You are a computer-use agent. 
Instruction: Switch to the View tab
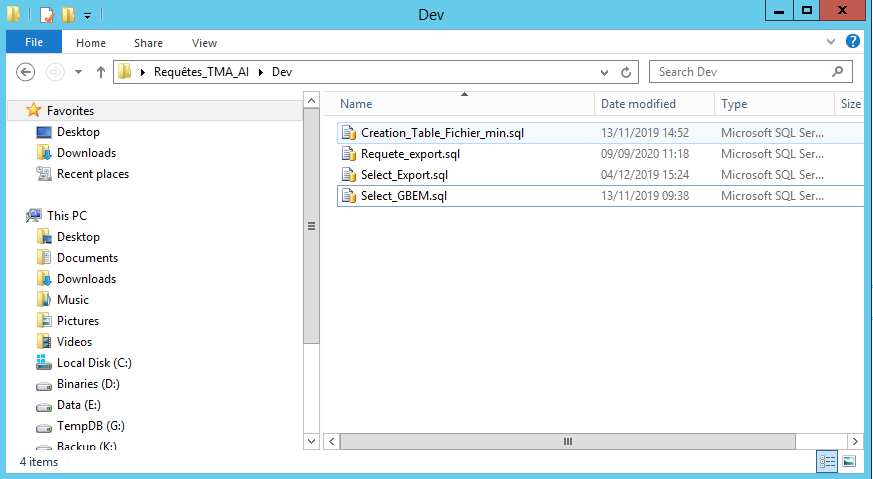coord(204,43)
